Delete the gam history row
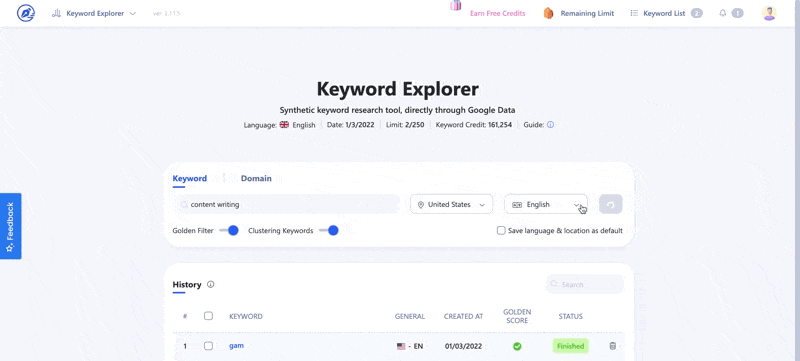Image resolution: width=800 pixels, height=361 pixels. coord(613,346)
